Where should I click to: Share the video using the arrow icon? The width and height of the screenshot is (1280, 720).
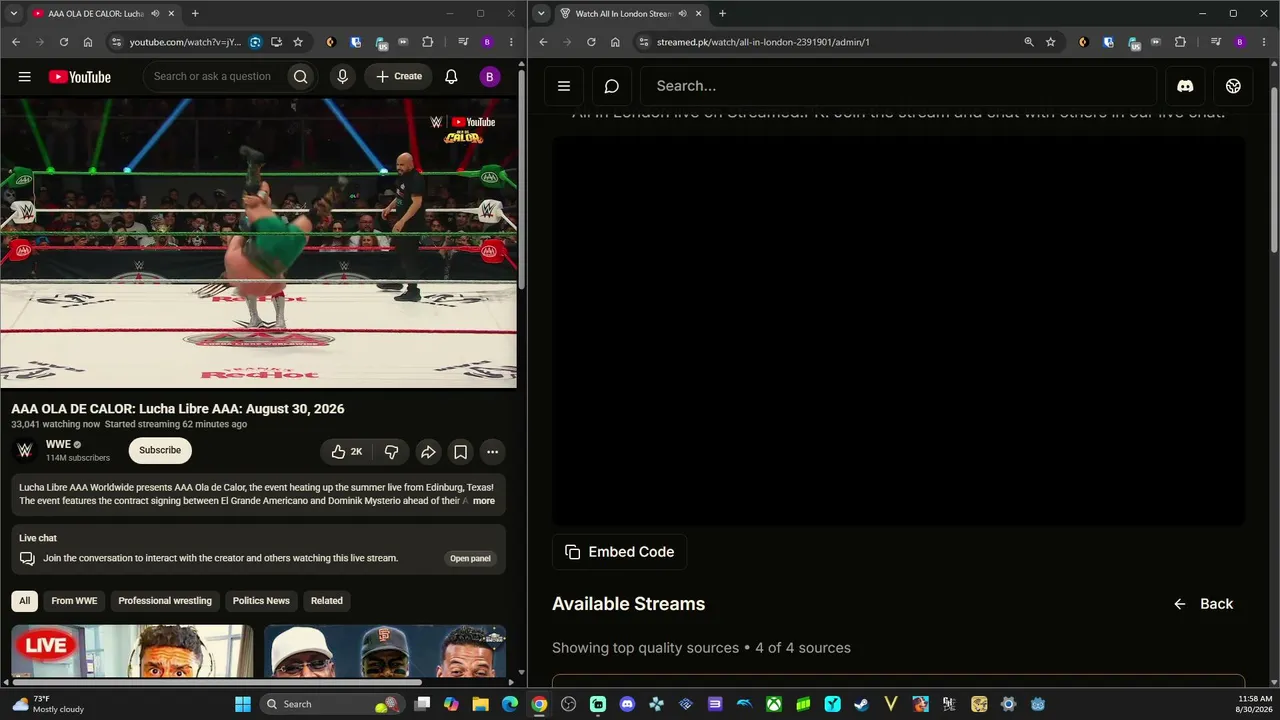click(428, 452)
